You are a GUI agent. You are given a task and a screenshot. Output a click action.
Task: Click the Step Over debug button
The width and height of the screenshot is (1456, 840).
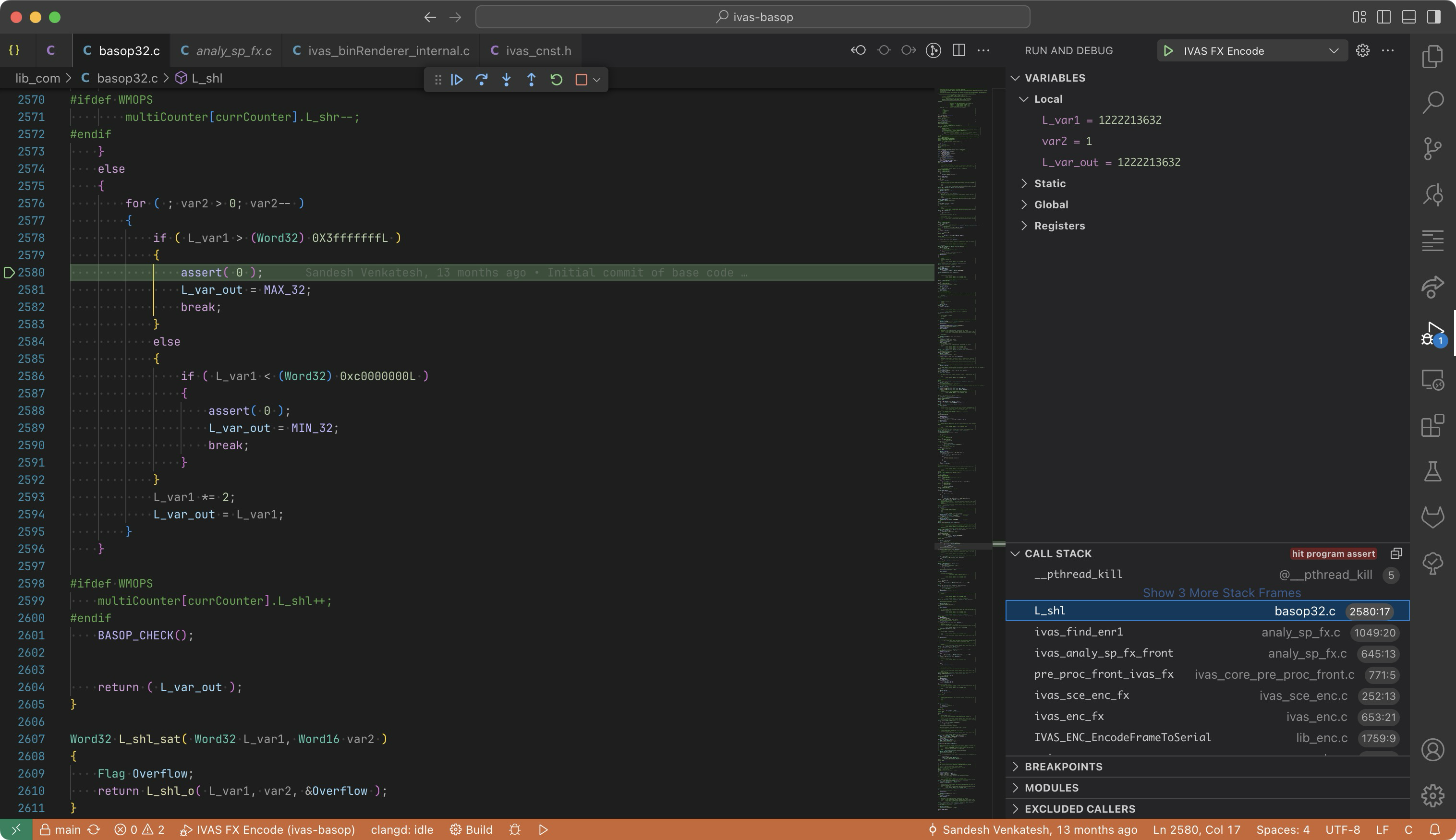tap(481, 80)
